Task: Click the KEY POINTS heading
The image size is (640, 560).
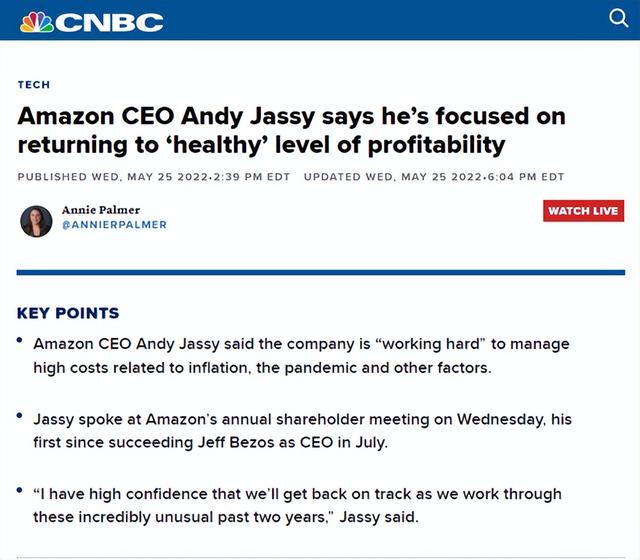Action: (68, 313)
